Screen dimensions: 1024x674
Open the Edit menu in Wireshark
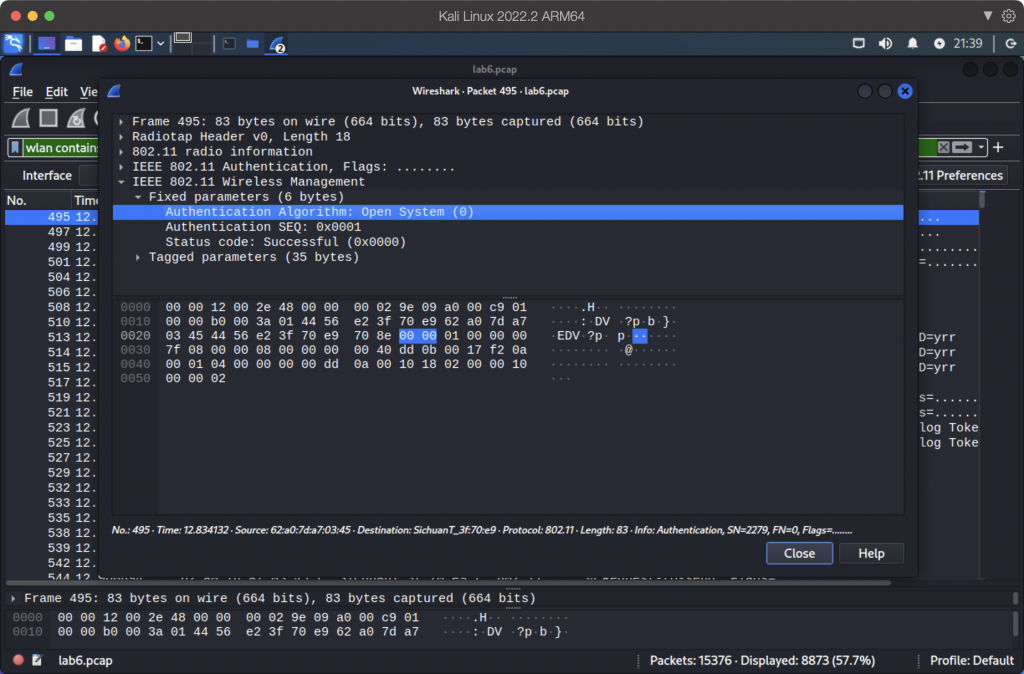(x=56, y=92)
